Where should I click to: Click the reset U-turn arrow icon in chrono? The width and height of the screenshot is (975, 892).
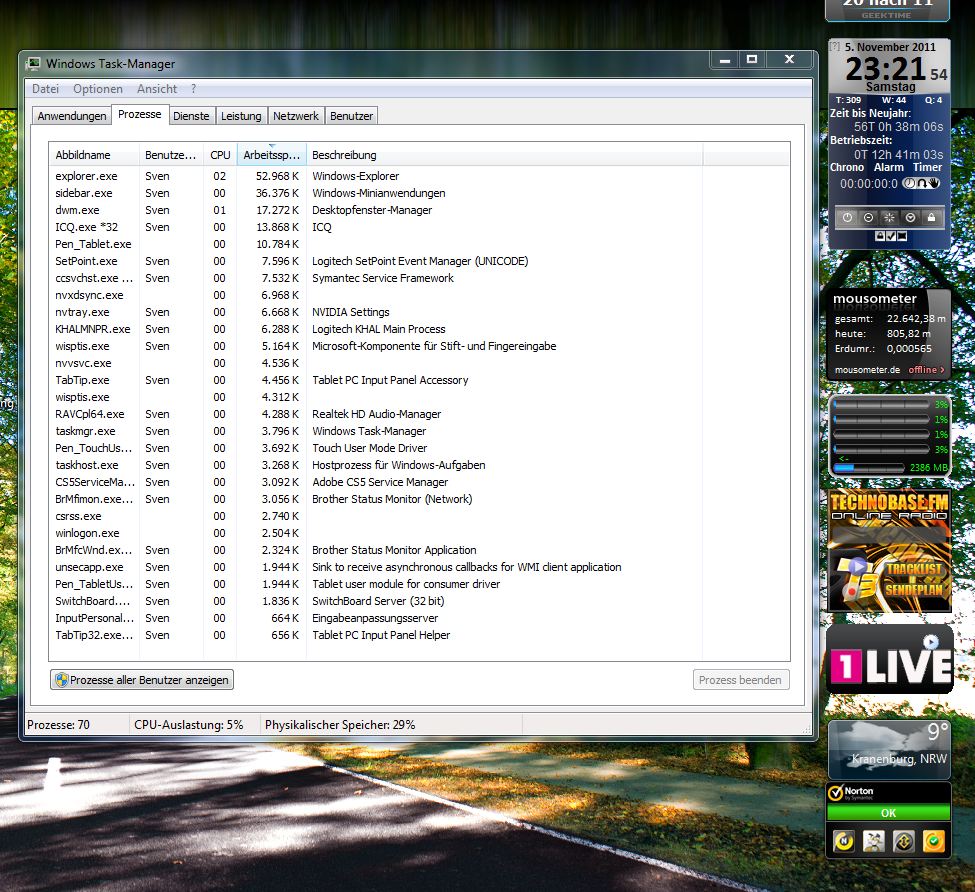coord(922,183)
